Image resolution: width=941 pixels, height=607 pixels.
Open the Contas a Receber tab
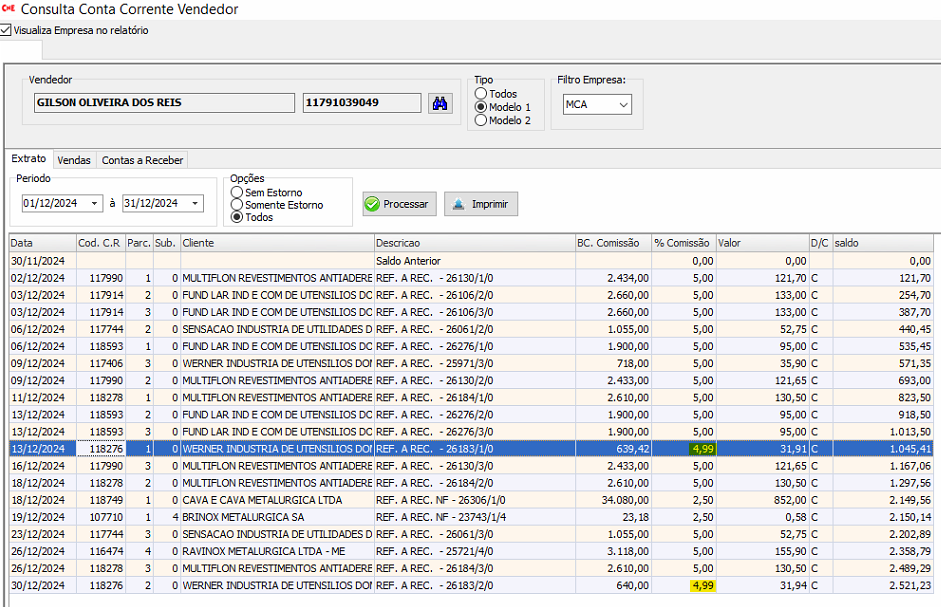click(x=141, y=160)
